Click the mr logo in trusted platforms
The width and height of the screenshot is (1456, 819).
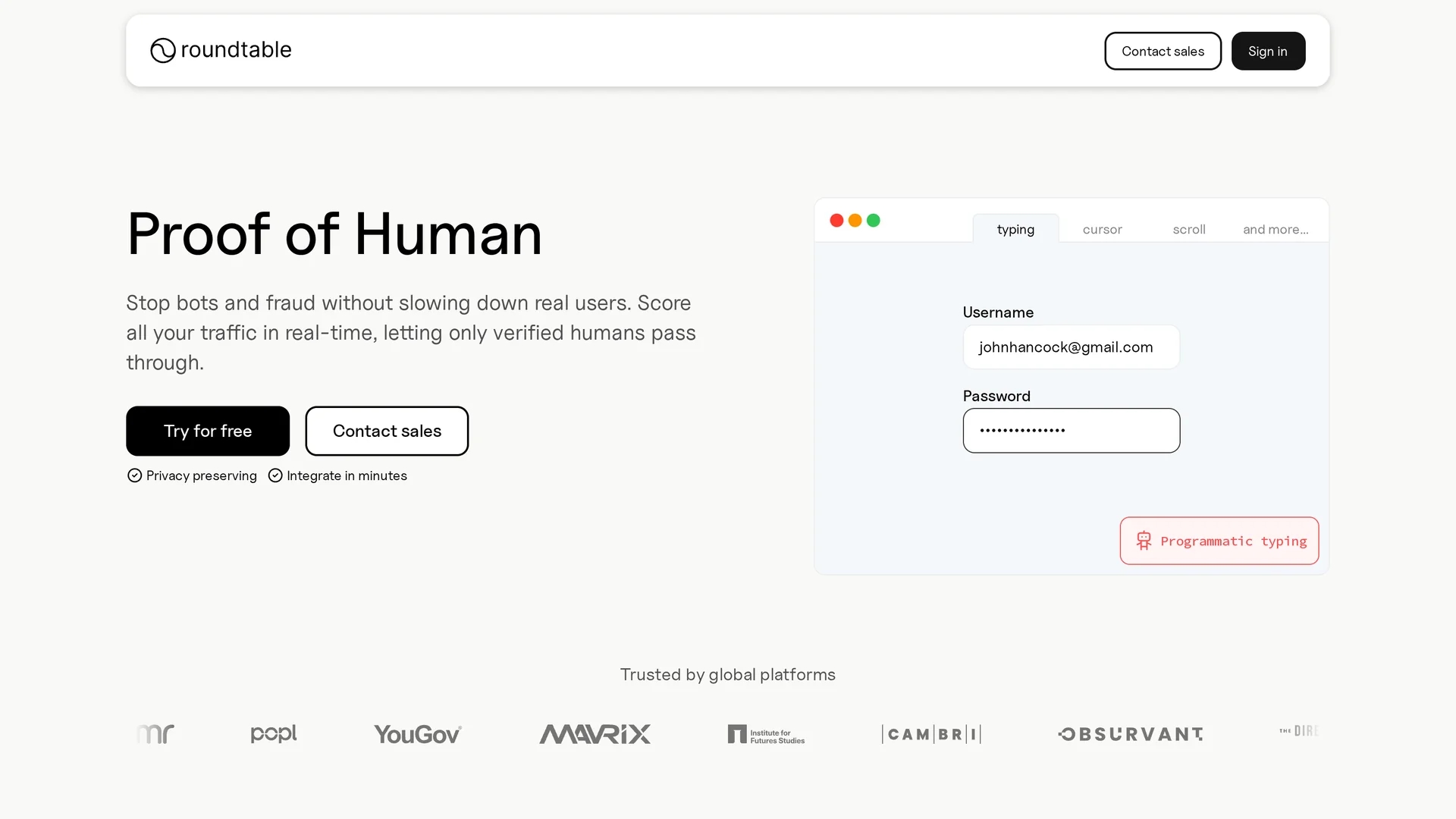click(155, 734)
